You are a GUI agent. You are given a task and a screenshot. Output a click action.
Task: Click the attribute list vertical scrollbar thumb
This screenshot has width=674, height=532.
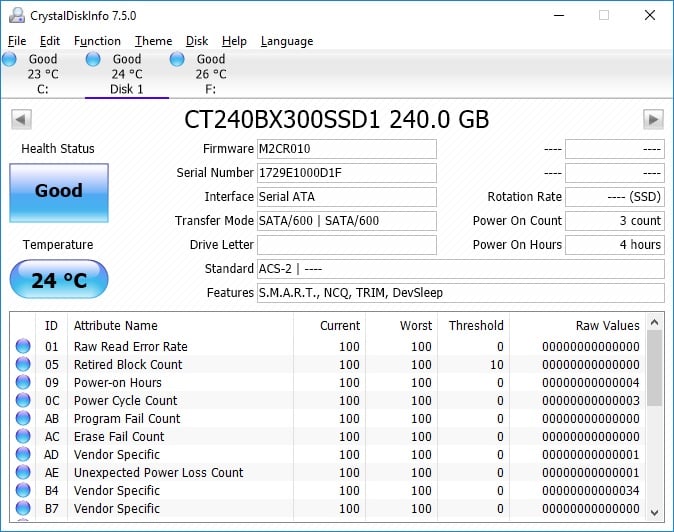click(655, 368)
